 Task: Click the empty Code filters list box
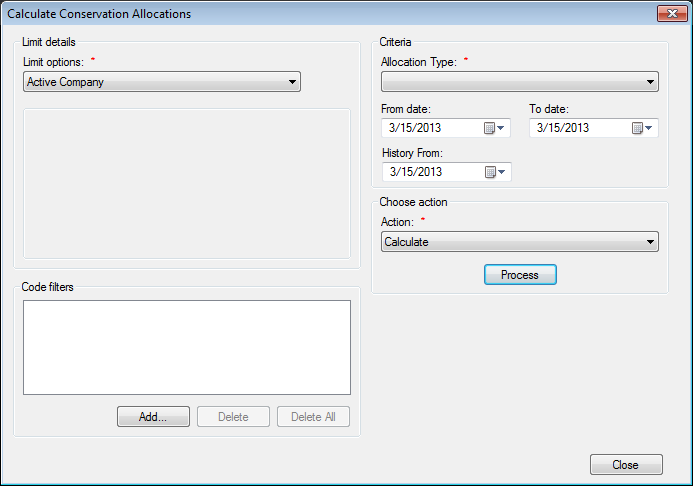tap(187, 348)
